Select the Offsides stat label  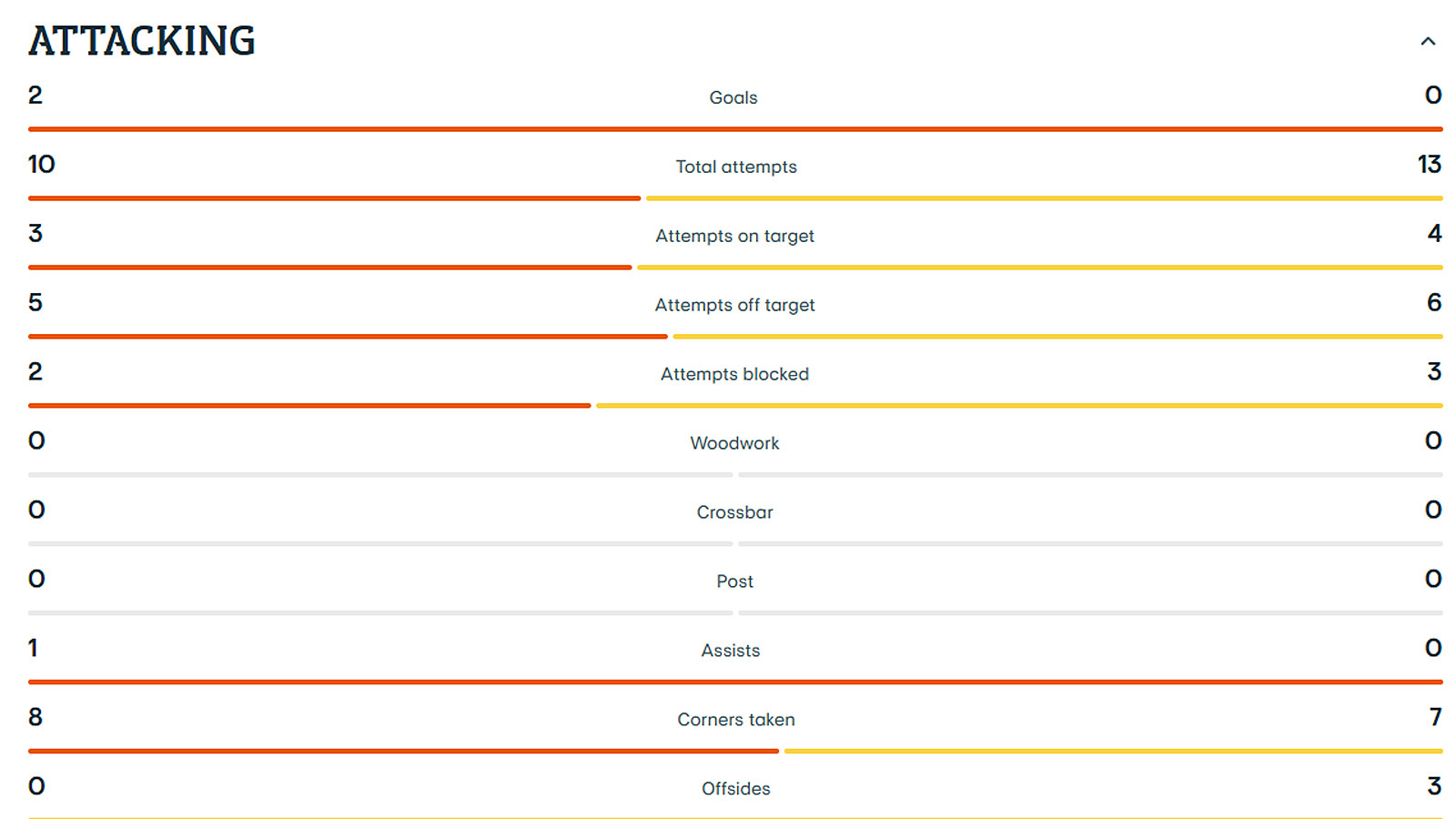tap(735, 789)
